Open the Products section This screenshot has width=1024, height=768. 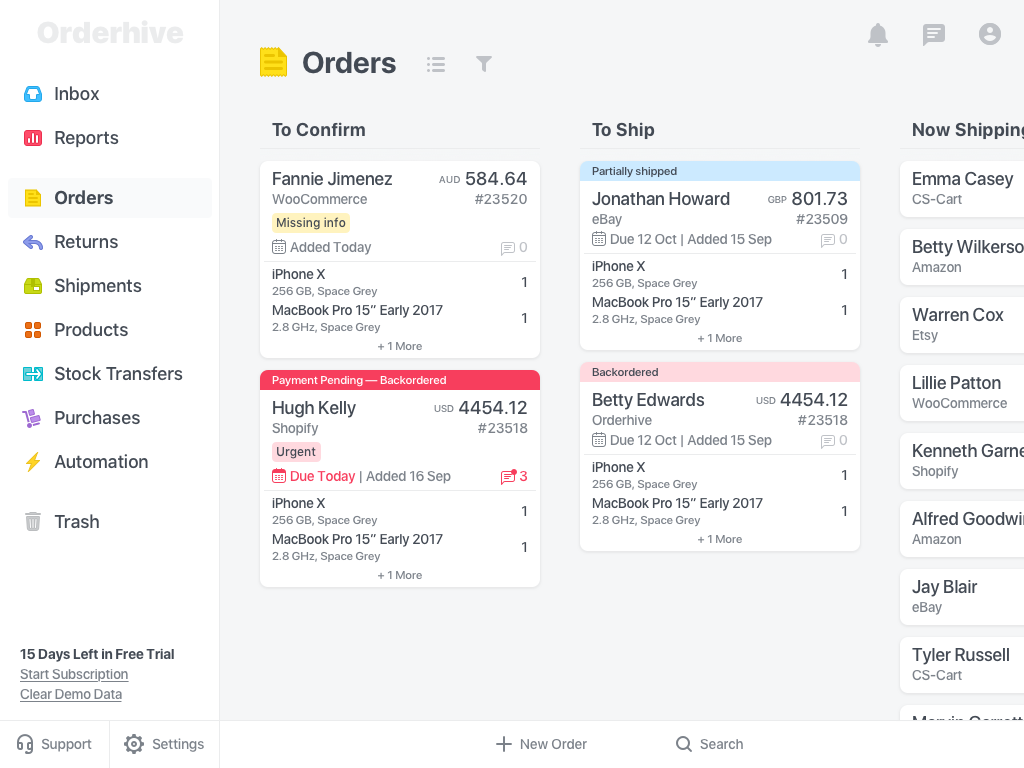91,330
